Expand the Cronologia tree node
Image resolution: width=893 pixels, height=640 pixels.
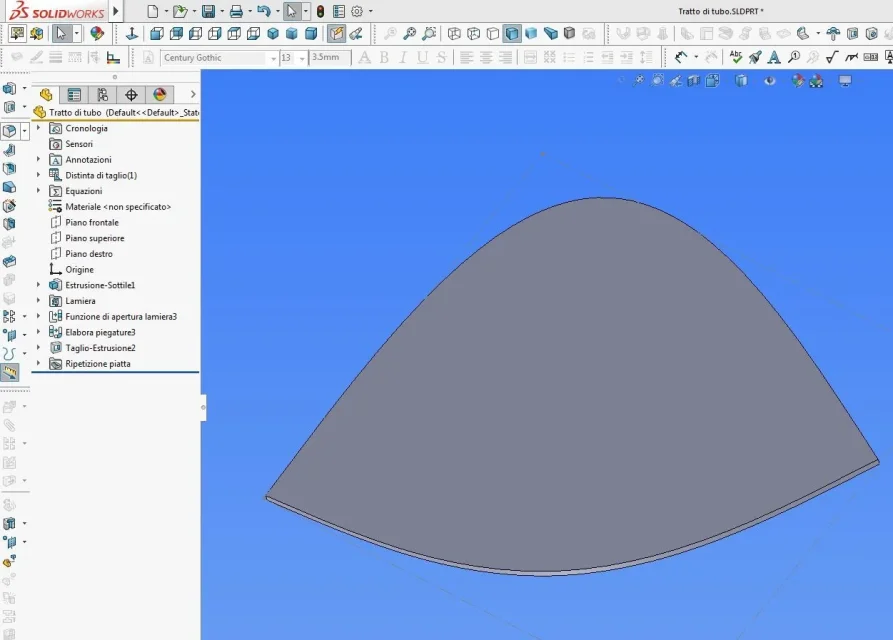pos(39,128)
